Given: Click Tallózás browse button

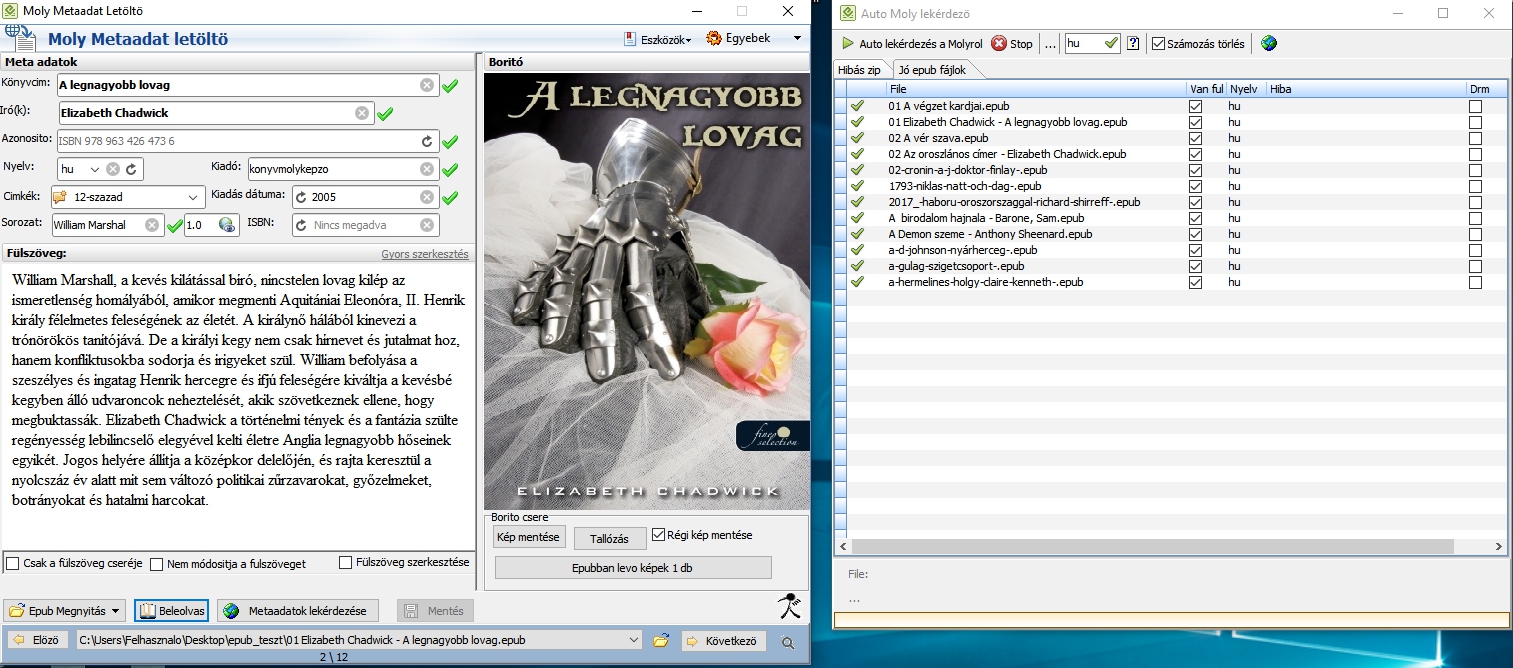Looking at the screenshot, I should tap(610, 538).
